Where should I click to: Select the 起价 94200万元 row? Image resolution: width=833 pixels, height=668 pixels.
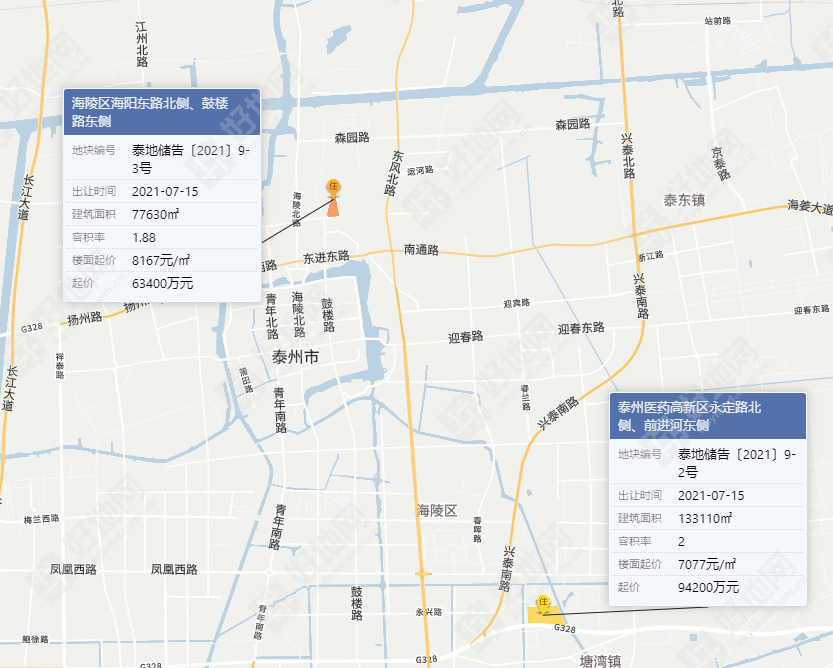pyautogui.click(x=707, y=587)
